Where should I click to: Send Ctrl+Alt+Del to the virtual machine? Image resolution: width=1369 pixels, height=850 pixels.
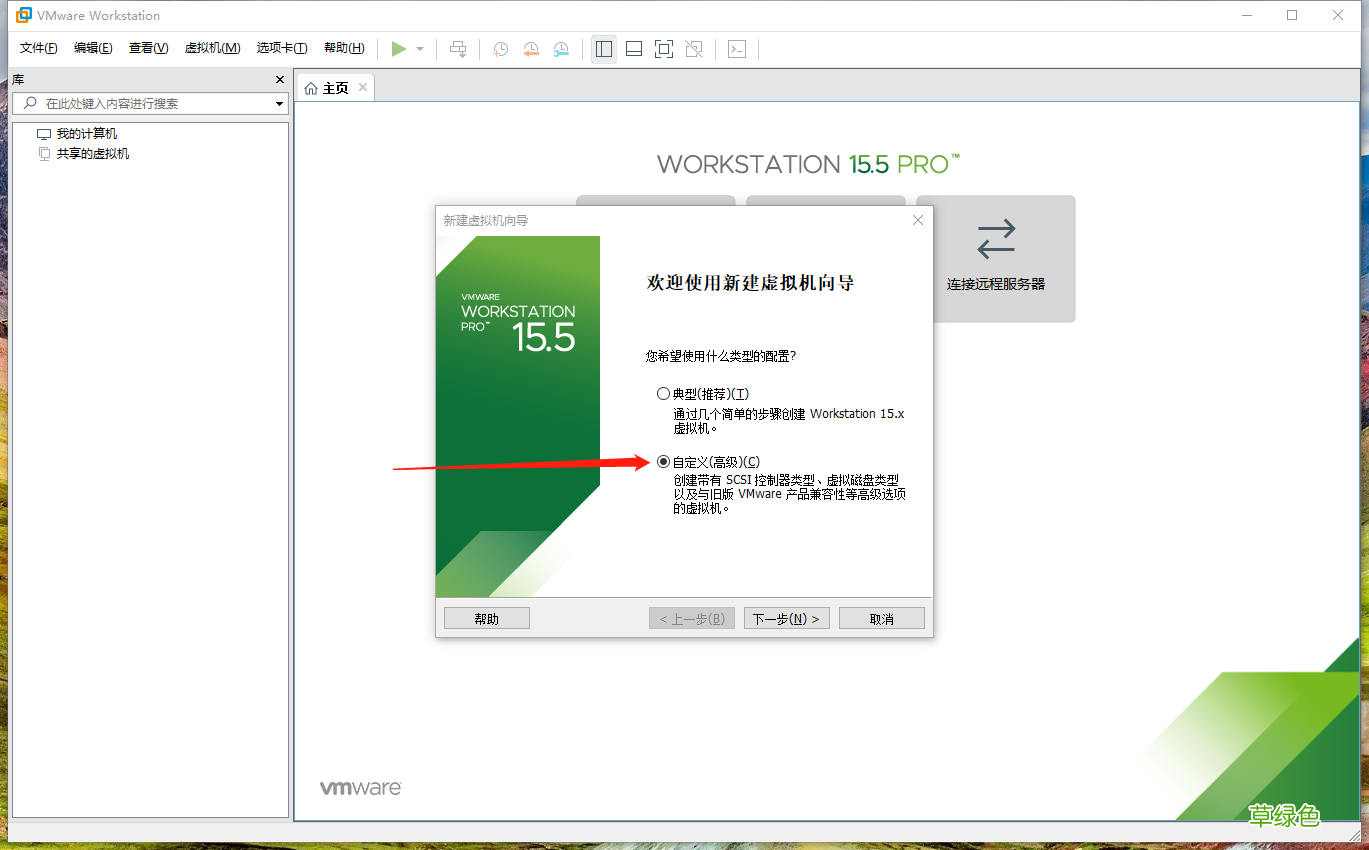458,48
